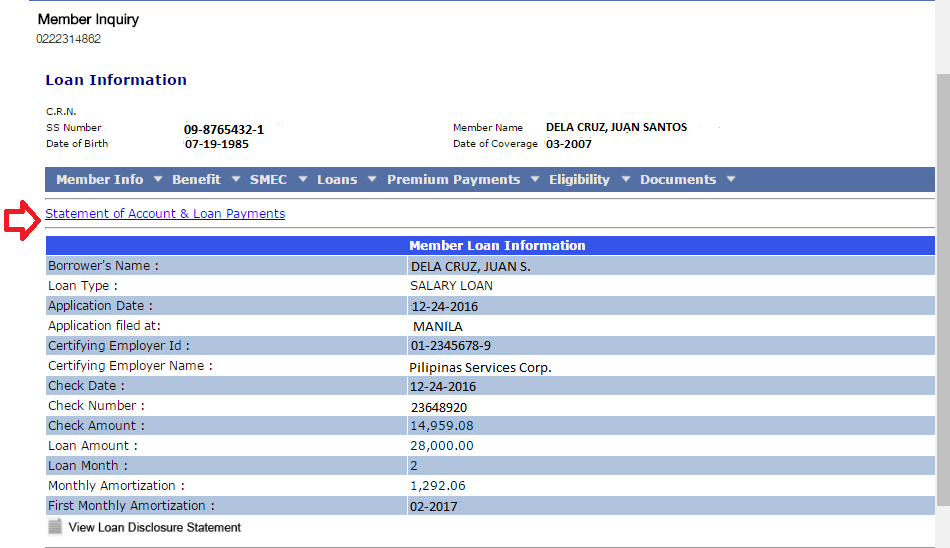Open the Loans menu
950x548 pixels.
337,180
